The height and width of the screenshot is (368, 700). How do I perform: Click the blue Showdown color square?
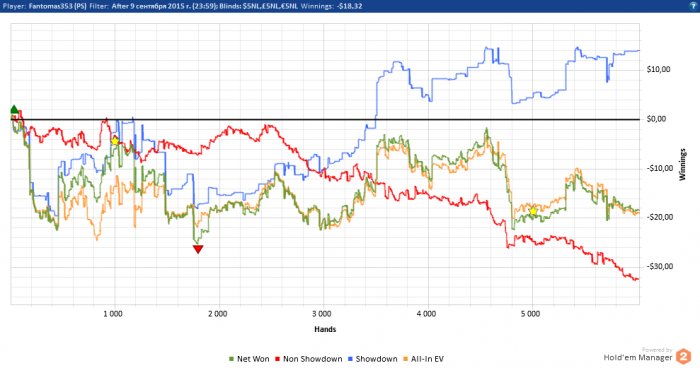point(350,359)
